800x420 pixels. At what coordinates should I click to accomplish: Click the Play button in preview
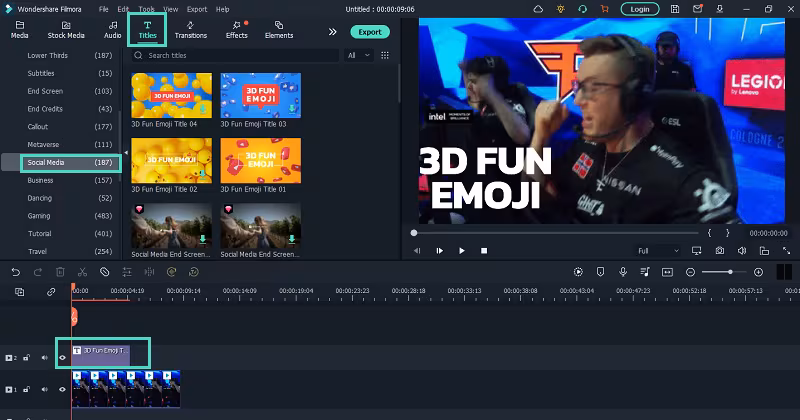(462, 251)
